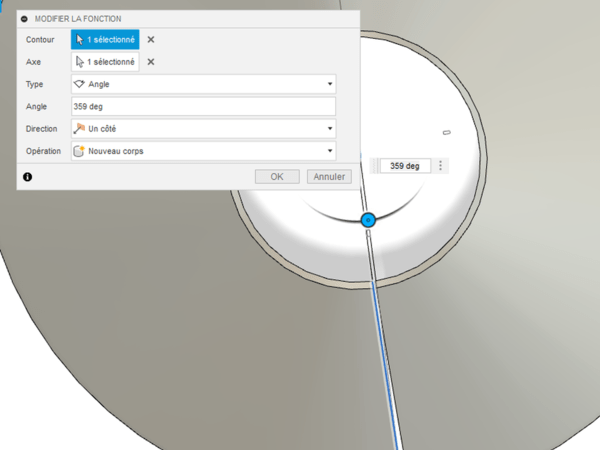This screenshot has height=450, width=600.
Task: Click the Angle input field in dialog
Action: [x=203, y=107]
